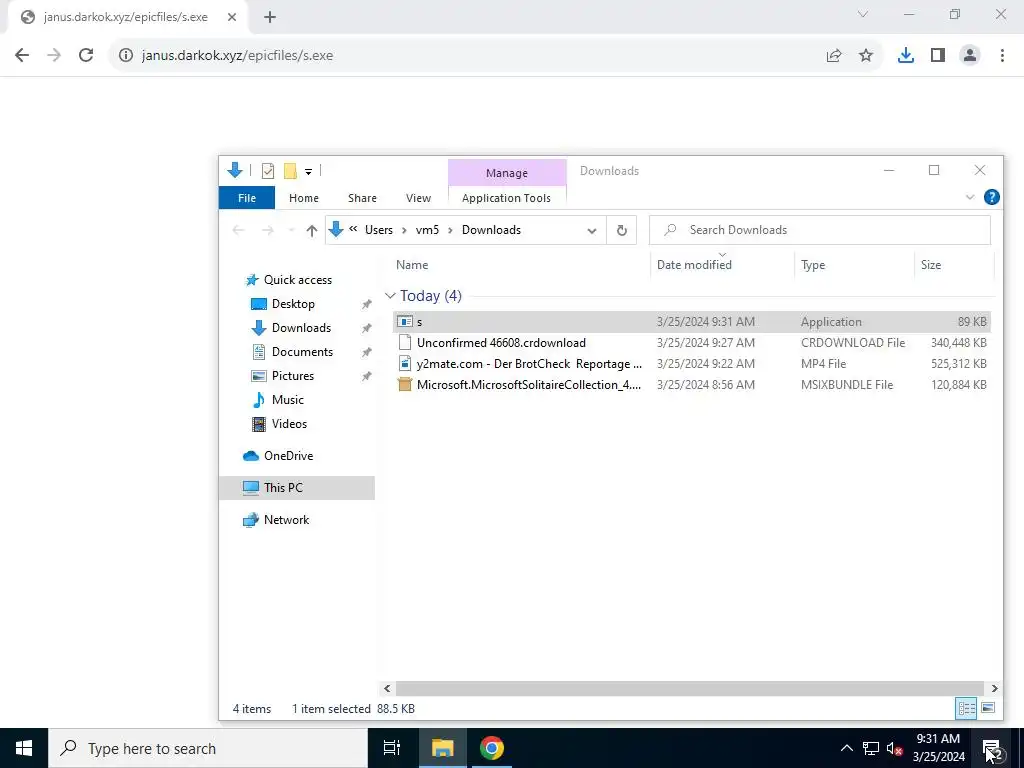Click the Chrome back arrow
The image size is (1024, 768).
pyautogui.click(x=22, y=56)
